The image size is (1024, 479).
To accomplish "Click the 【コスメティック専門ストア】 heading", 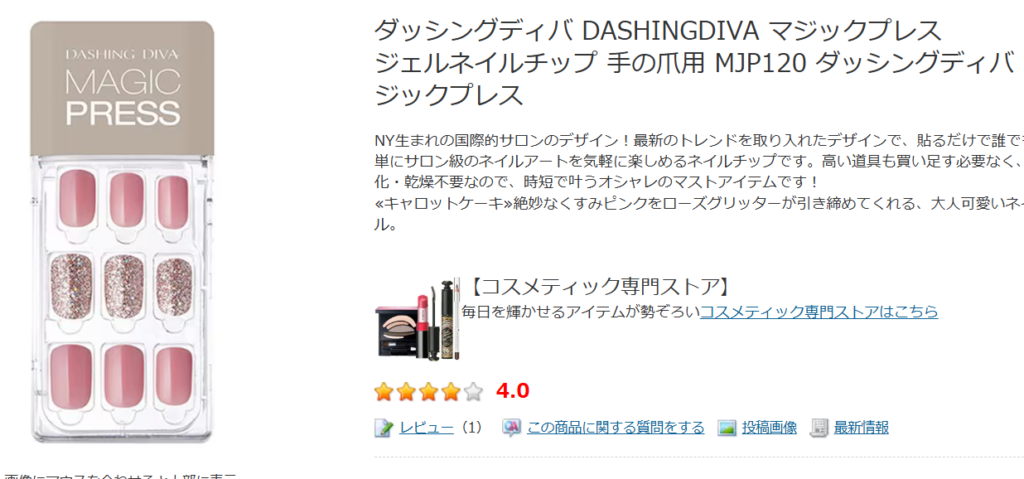I will coord(599,286).
